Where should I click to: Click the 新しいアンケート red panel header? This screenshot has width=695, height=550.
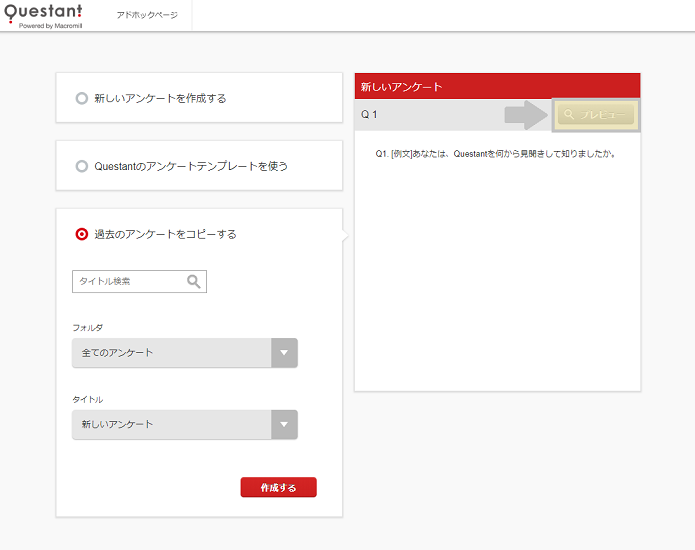click(x=497, y=86)
